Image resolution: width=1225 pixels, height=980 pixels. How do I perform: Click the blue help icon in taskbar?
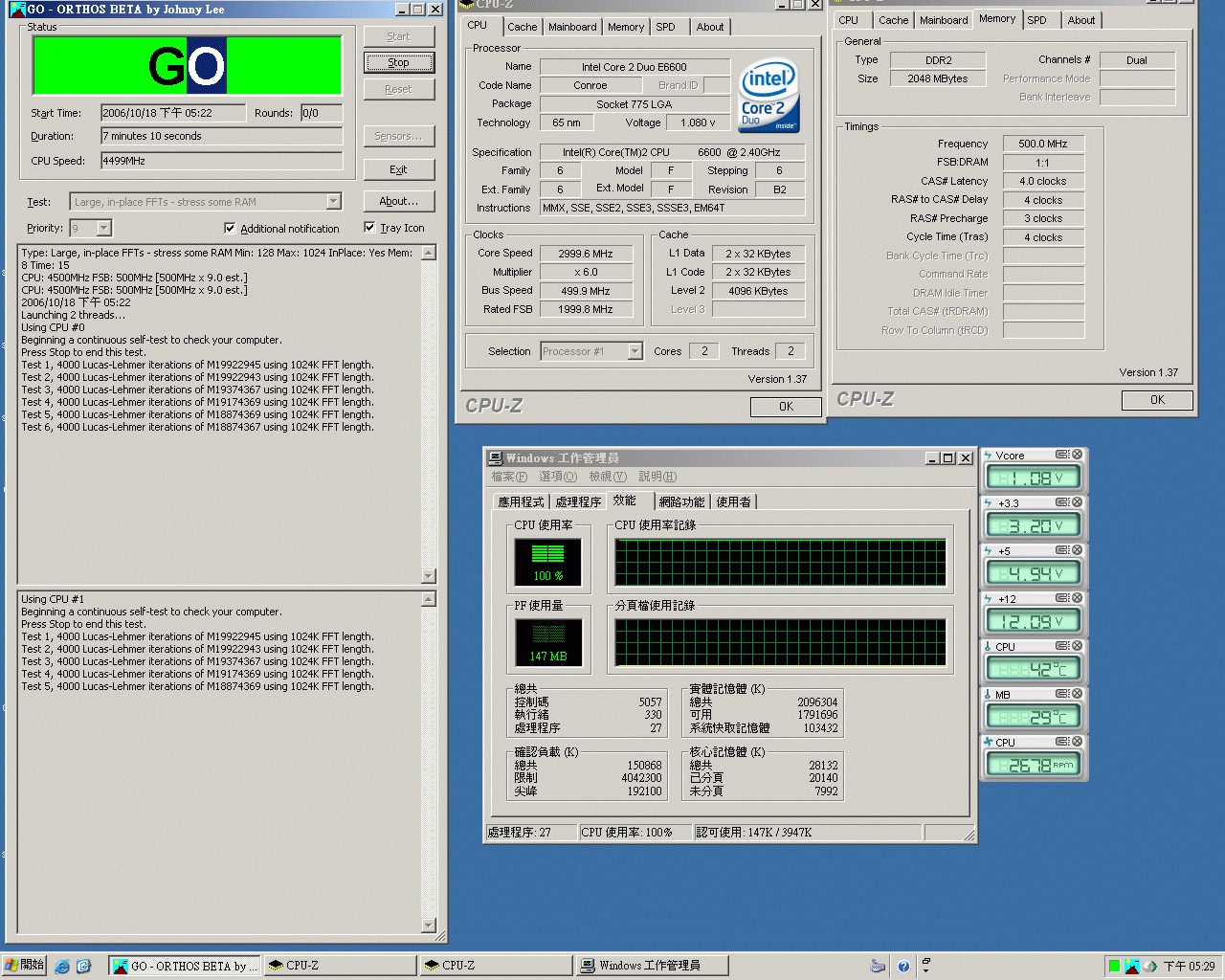click(903, 967)
